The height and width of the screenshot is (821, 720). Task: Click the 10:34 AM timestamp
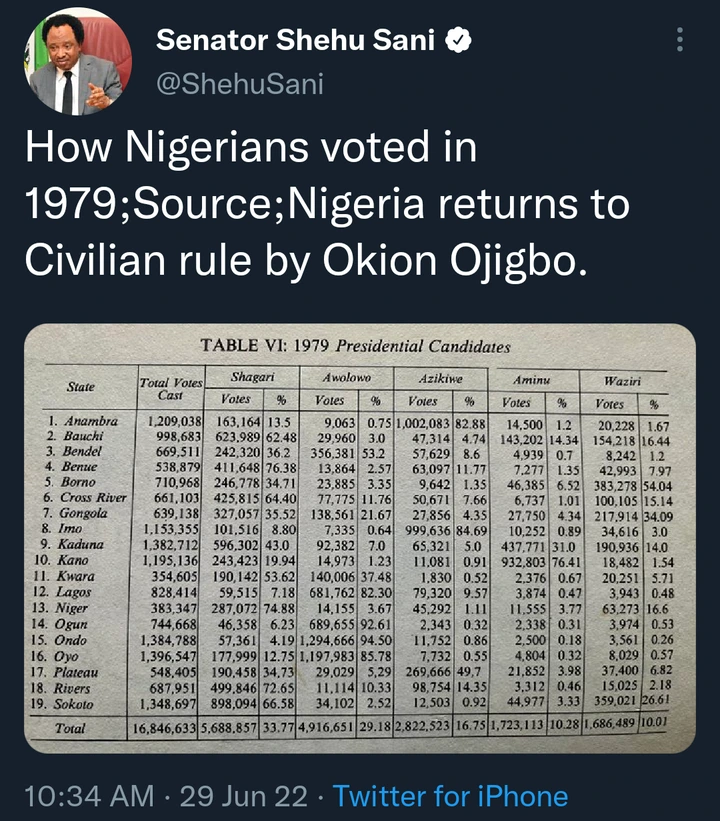click(88, 796)
